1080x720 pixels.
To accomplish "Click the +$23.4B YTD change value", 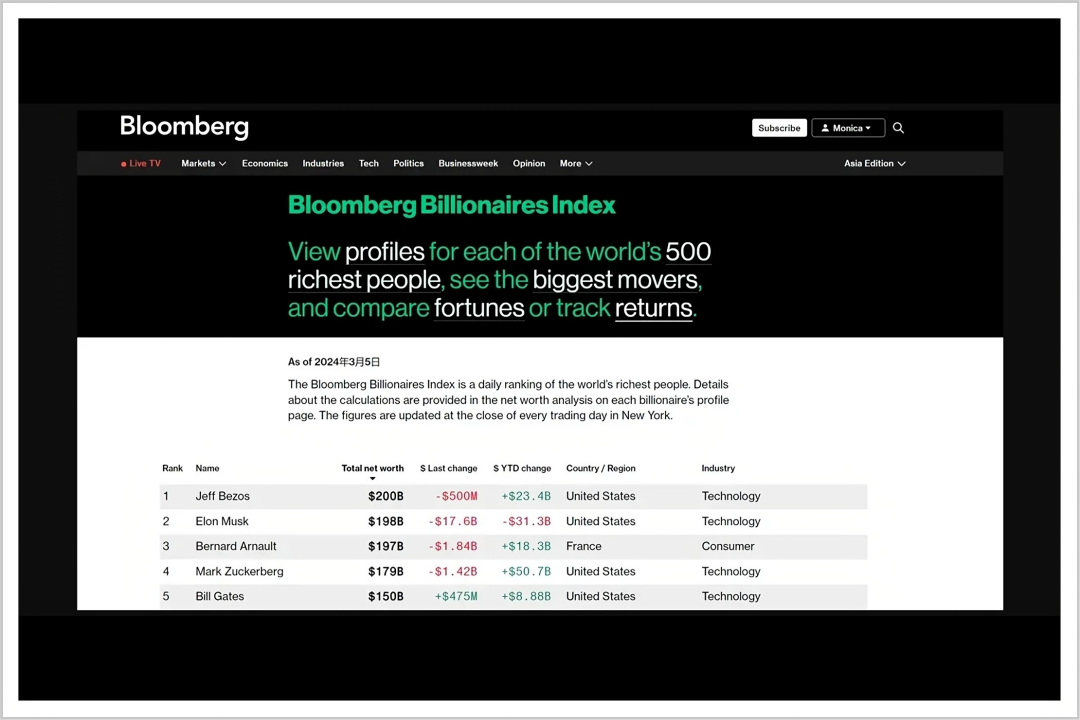I will pos(526,496).
